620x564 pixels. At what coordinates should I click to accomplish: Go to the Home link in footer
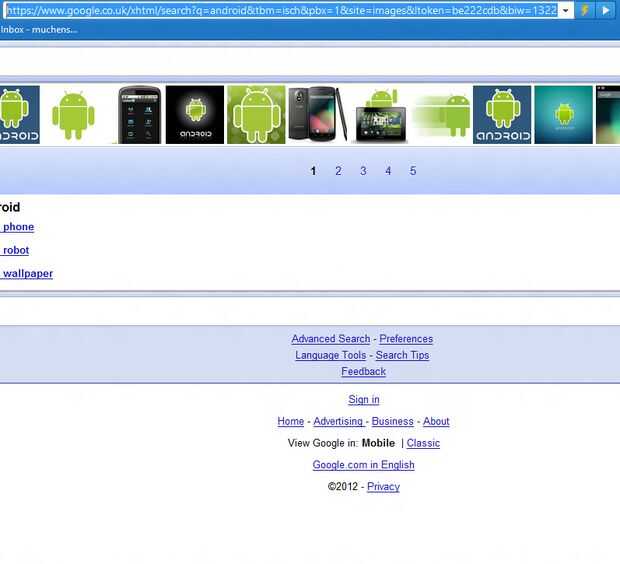point(291,421)
